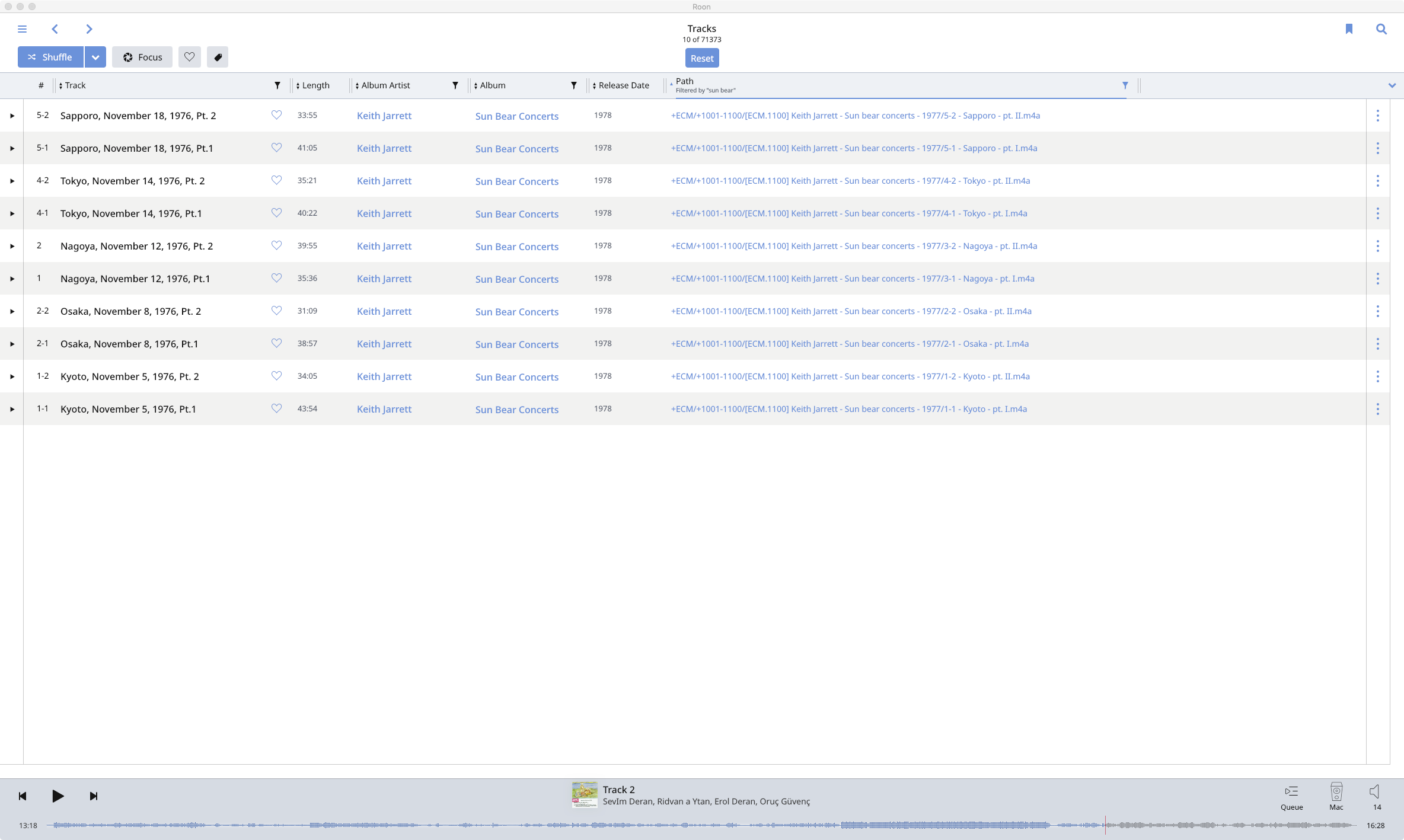Favorite Tokyo Pt.1 with heart

coord(276,213)
